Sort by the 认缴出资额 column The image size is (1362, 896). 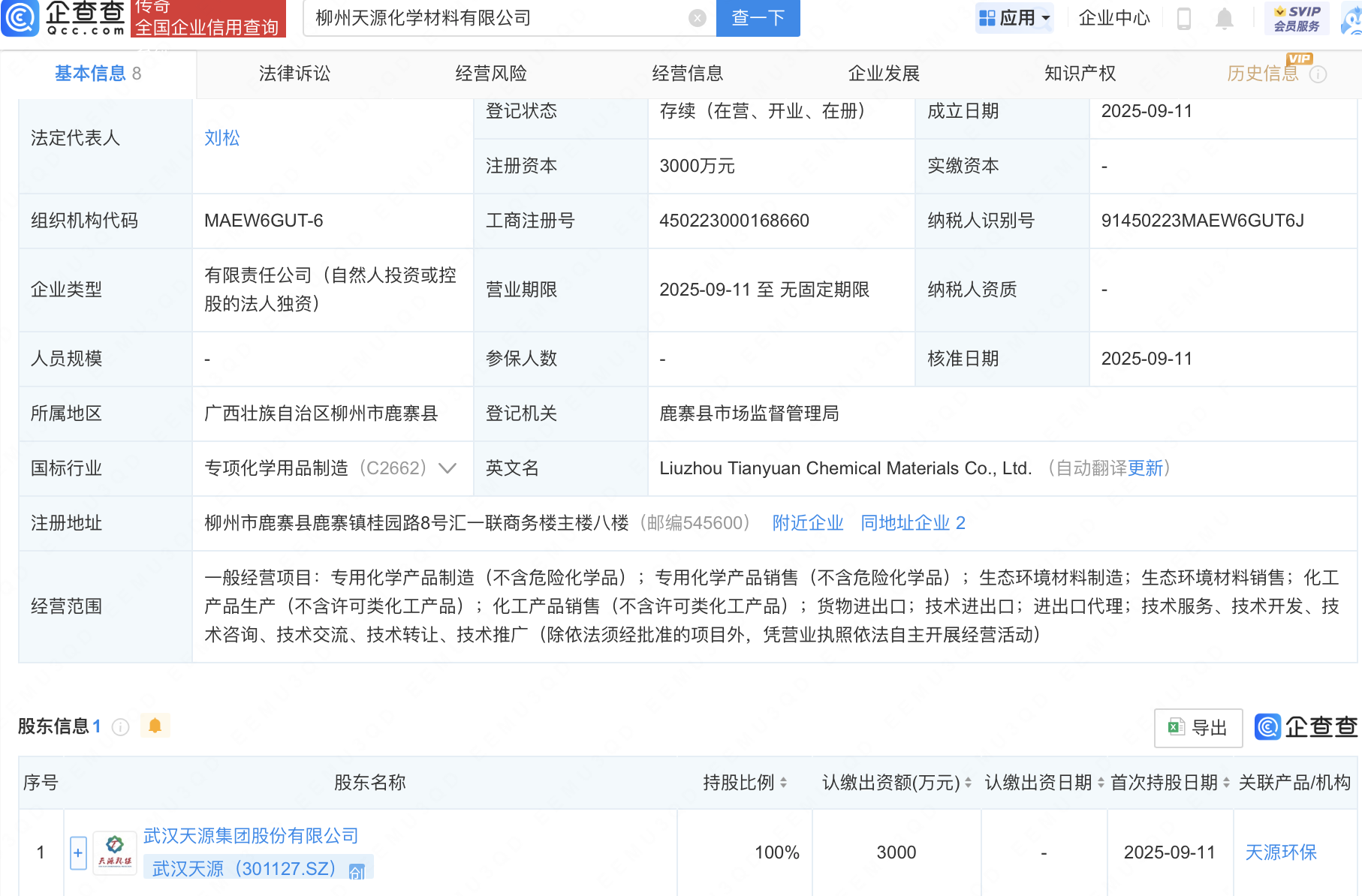point(968,783)
